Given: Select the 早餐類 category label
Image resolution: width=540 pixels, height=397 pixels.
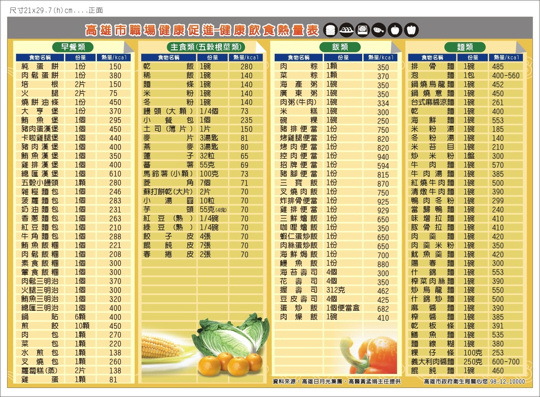Looking at the screenshot, I should (x=73, y=47).
